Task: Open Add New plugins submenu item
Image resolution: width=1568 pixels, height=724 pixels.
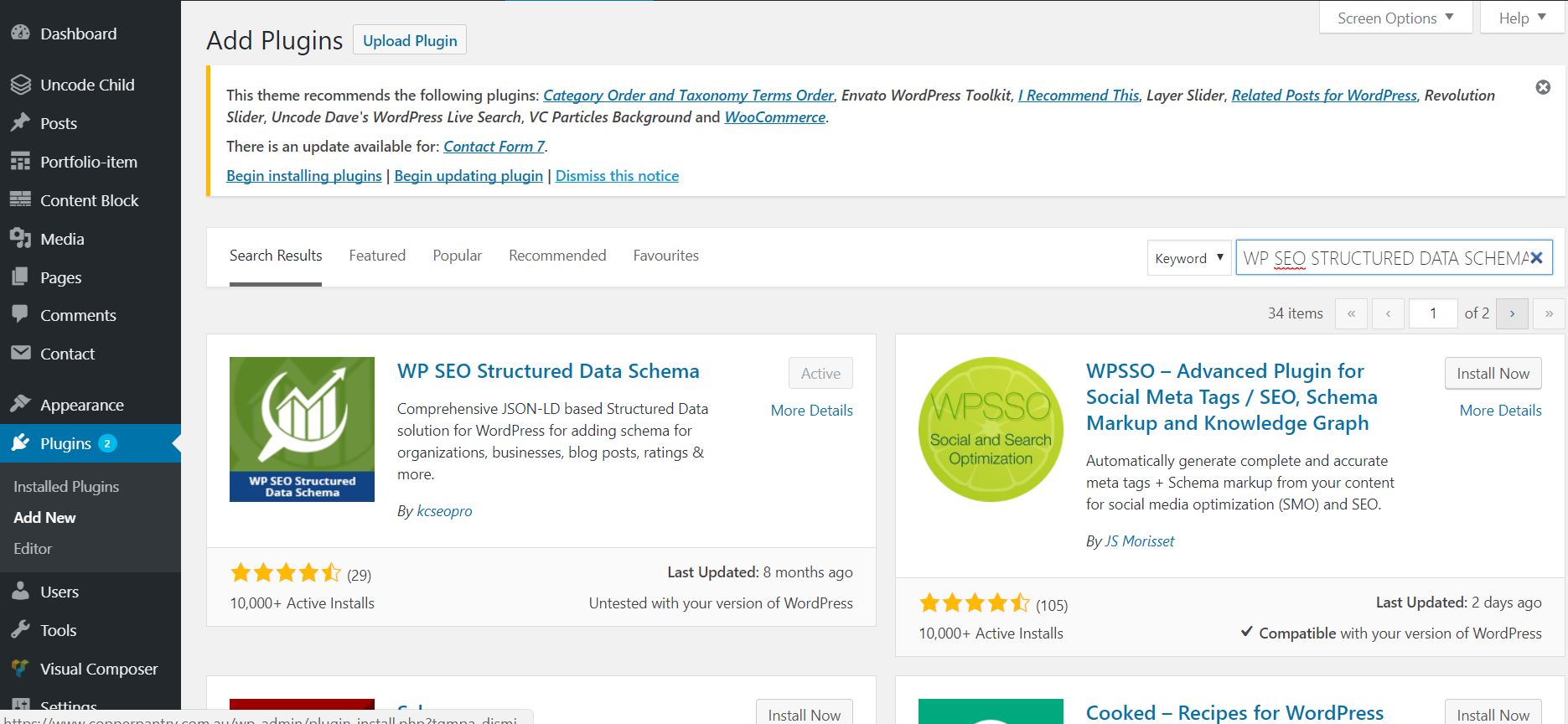Action: pos(44,518)
